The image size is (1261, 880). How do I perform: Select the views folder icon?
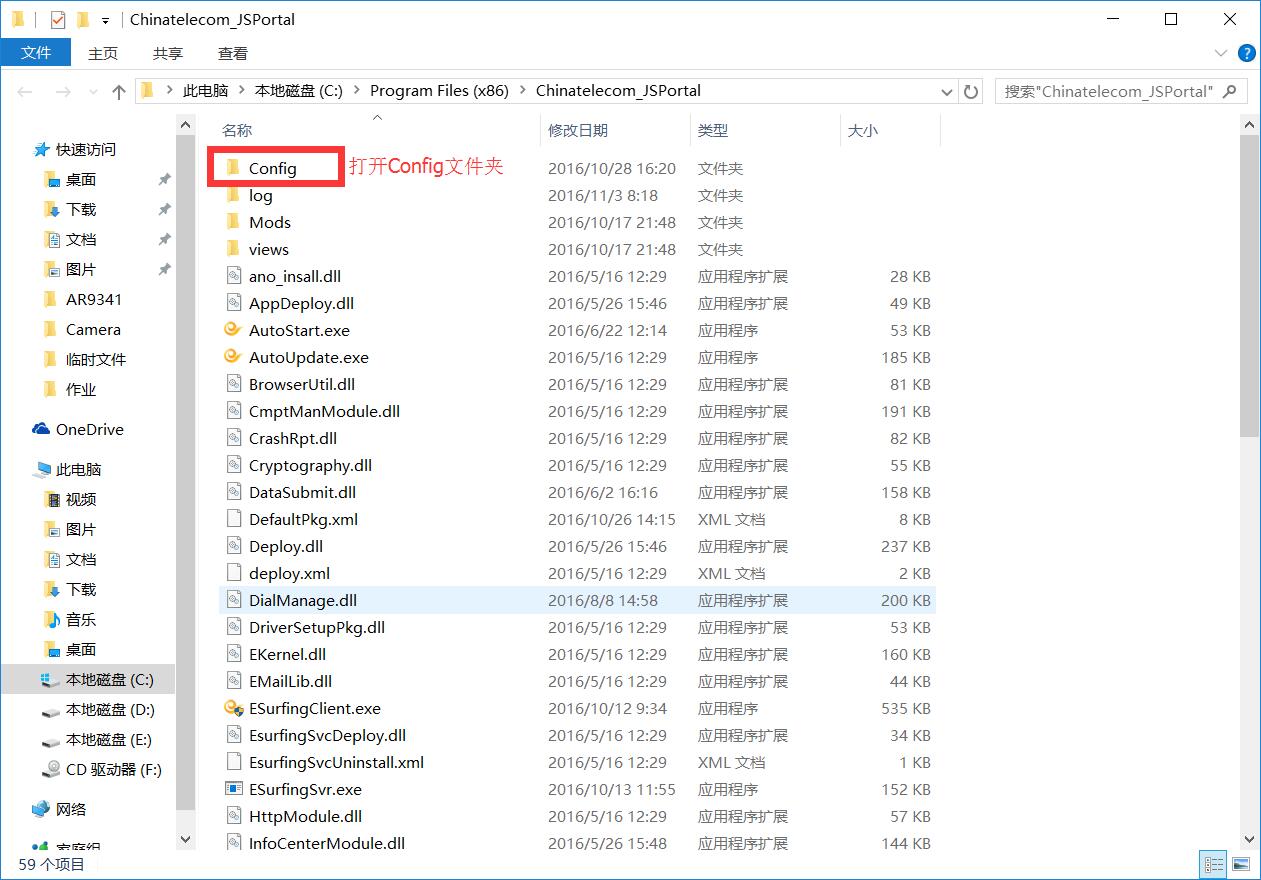pyautogui.click(x=233, y=249)
